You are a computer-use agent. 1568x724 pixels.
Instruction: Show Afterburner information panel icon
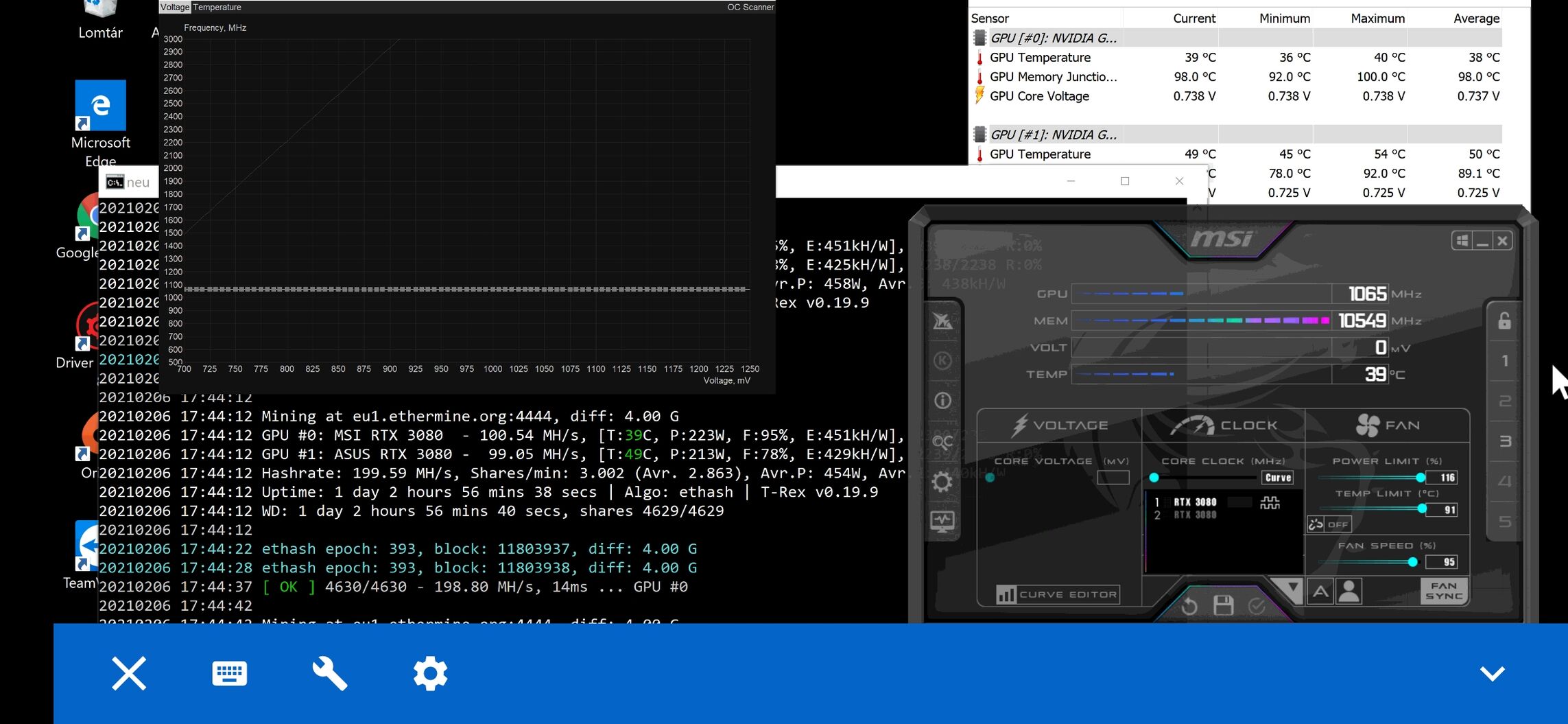(942, 400)
